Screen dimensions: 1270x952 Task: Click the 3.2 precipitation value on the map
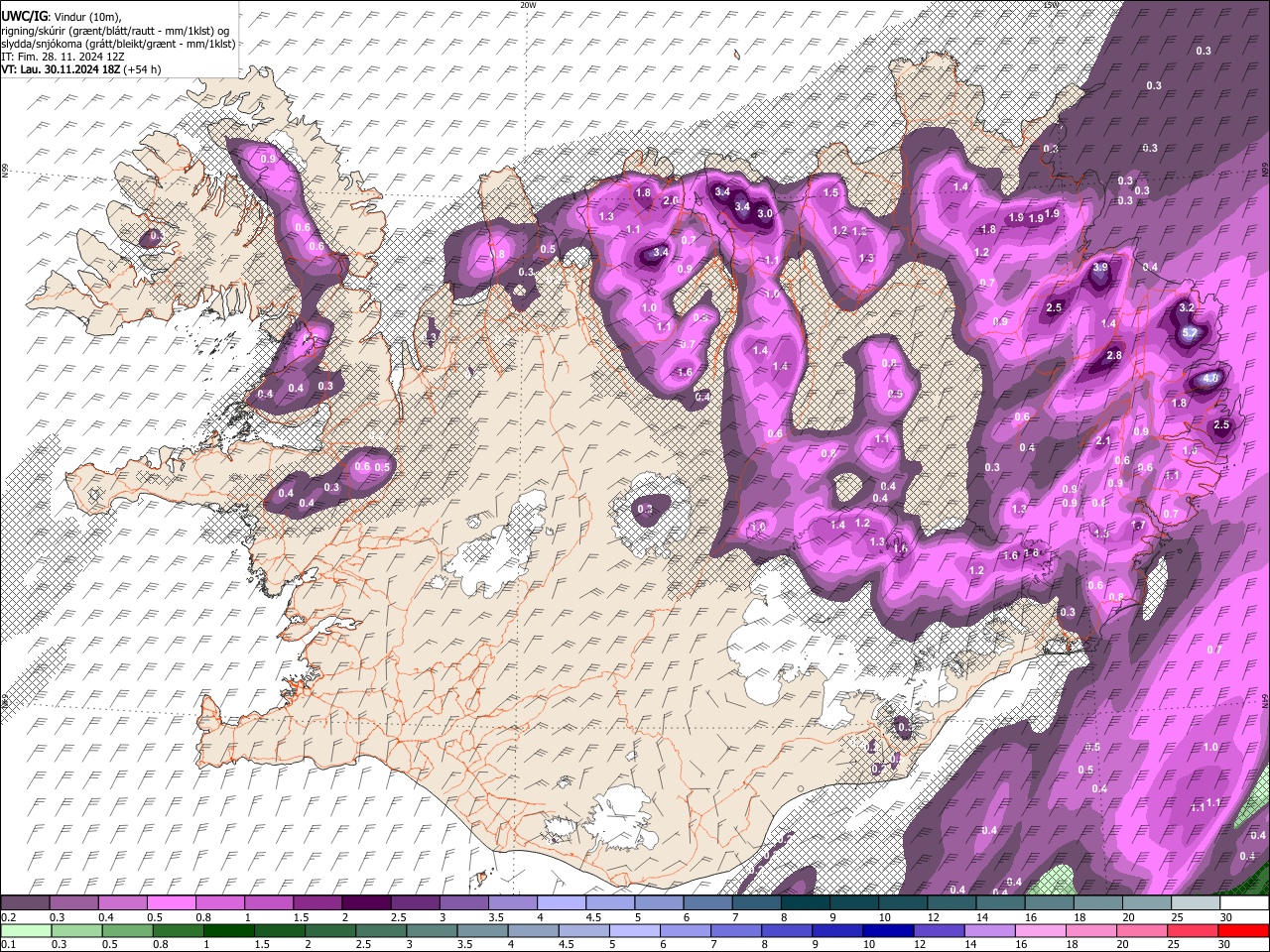pos(1186,308)
